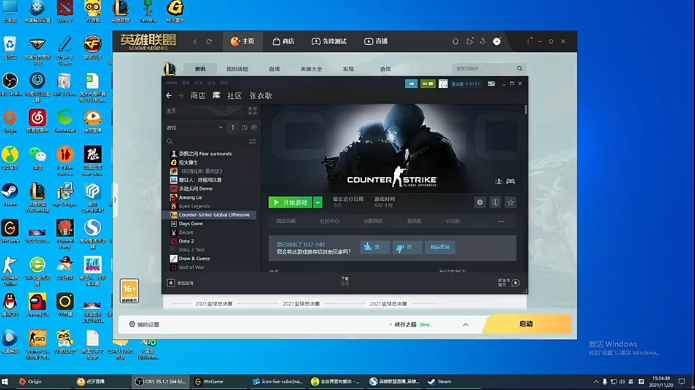Open League client 商店 tab
695x390 pixels.
point(283,41)
